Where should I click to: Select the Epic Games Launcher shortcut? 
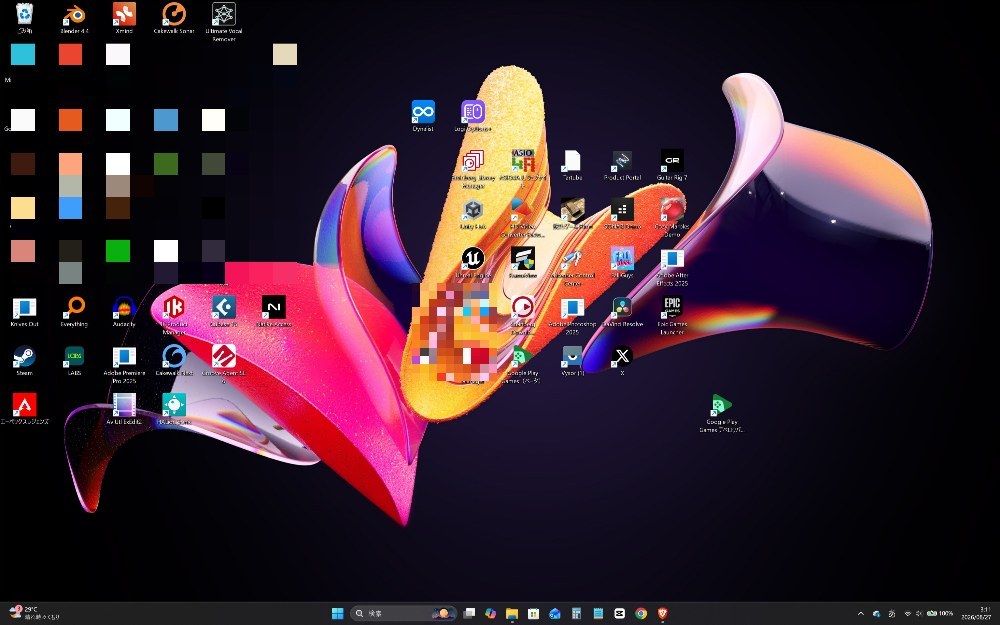point(672,316)
